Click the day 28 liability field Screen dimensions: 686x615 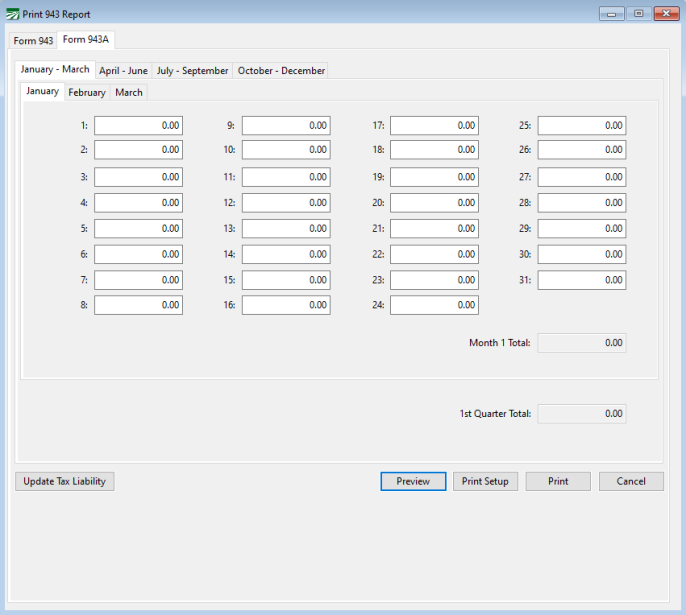click(582, 203)
